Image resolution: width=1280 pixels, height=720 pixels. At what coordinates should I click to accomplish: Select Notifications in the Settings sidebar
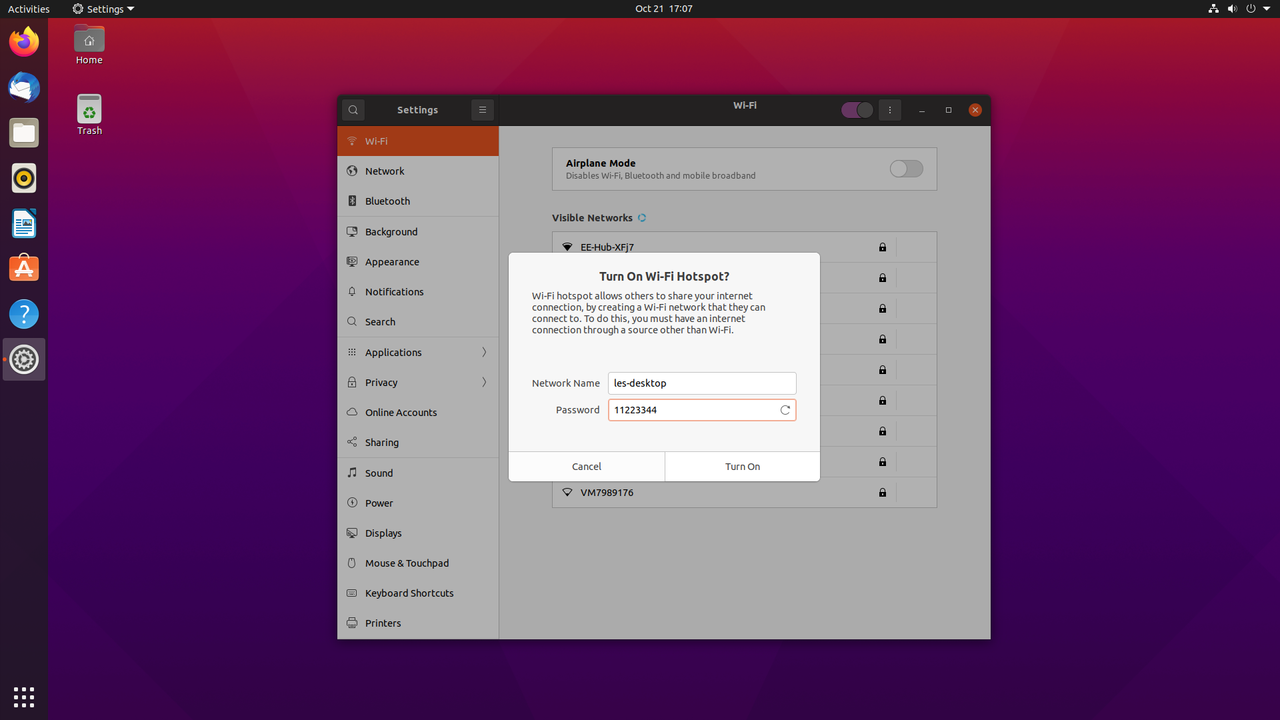[x=418, y=292]
